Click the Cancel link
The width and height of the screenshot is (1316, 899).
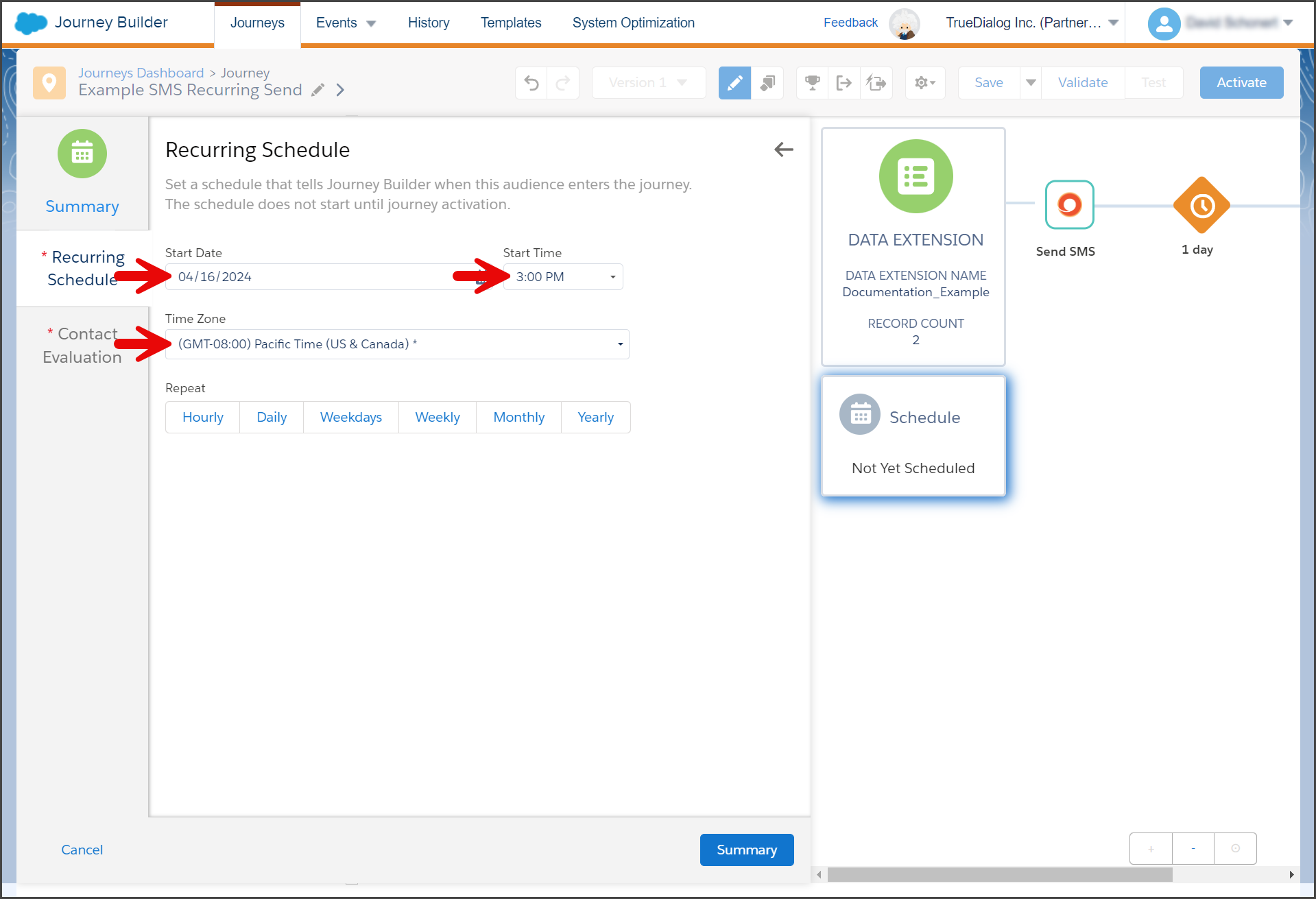[82, 850]
